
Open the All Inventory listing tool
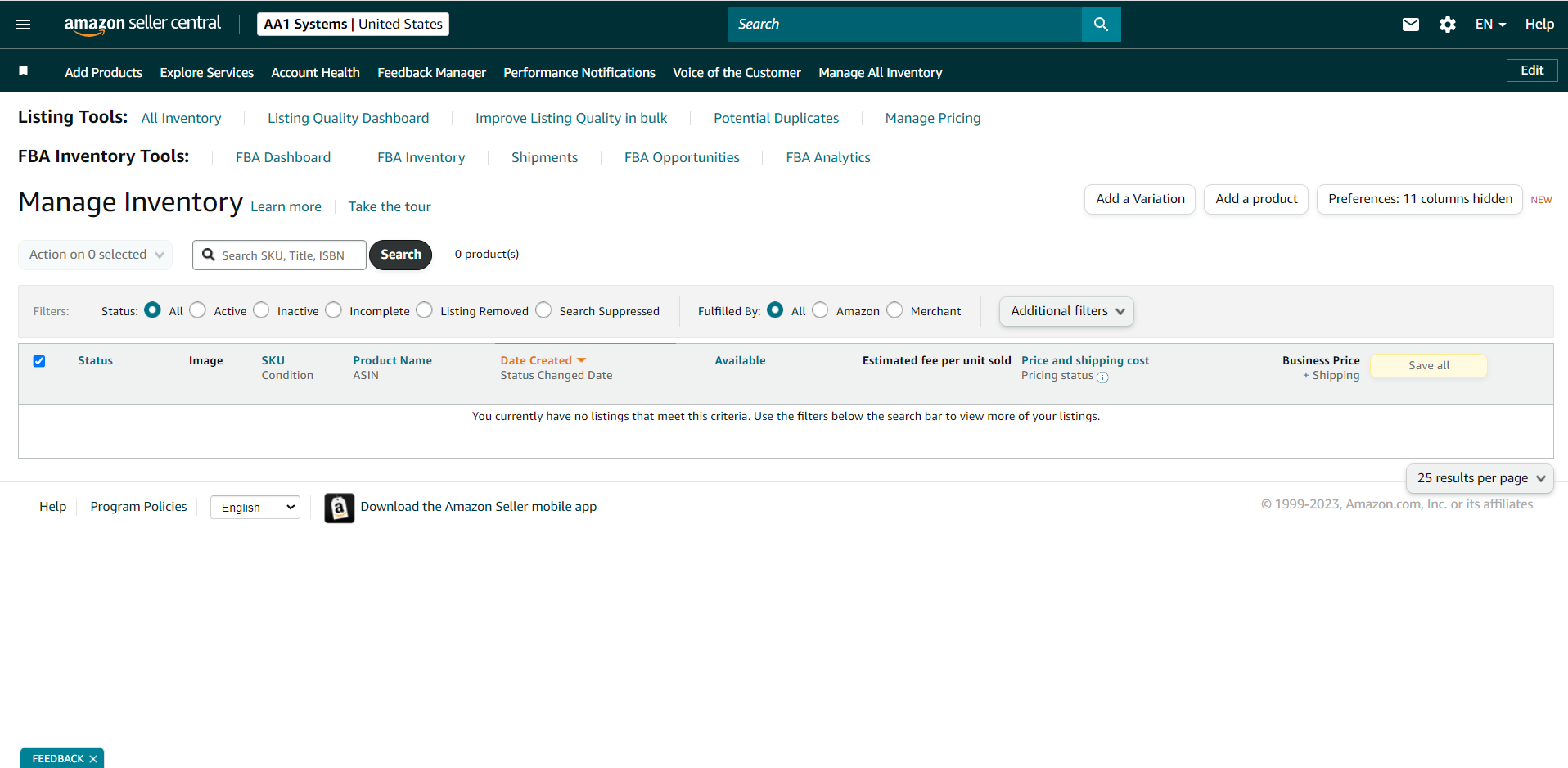point(182,118)
